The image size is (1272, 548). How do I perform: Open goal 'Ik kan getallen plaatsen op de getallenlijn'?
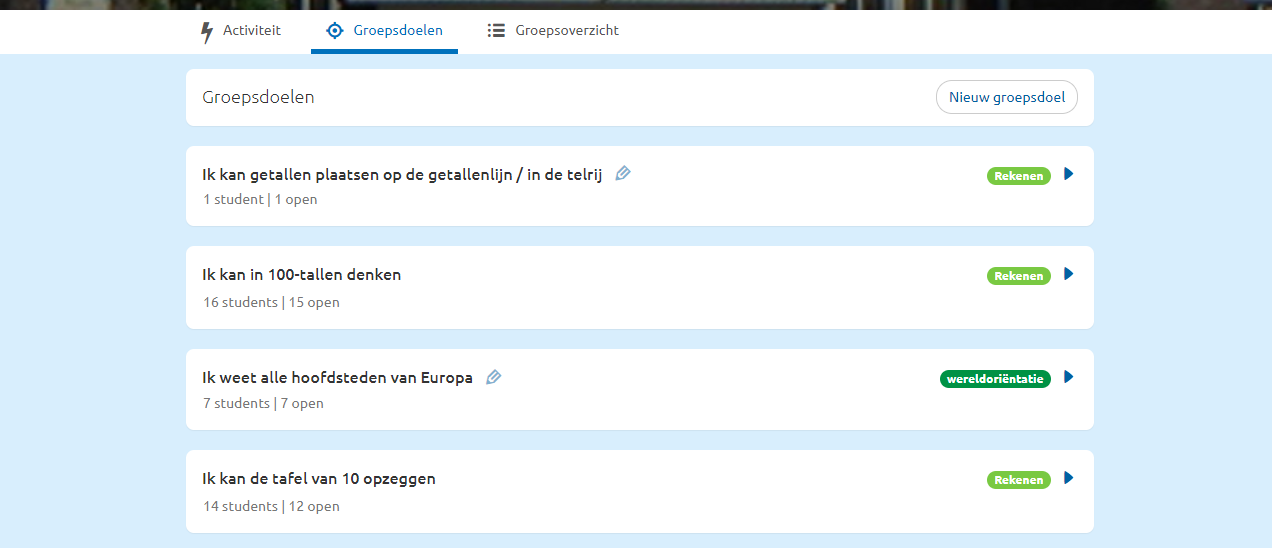(402, 175)
